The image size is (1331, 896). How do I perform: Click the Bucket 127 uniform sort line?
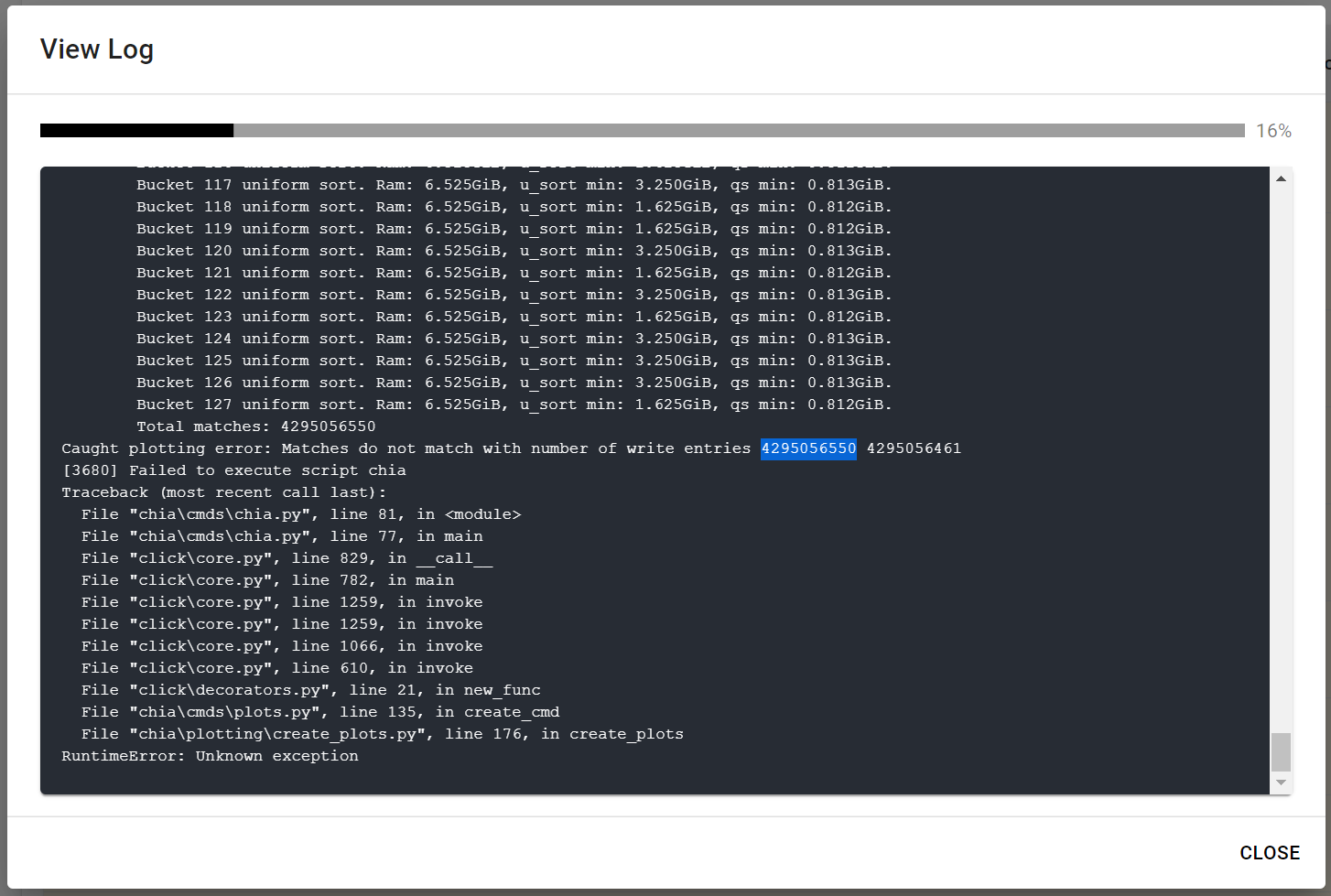(513, 404)
